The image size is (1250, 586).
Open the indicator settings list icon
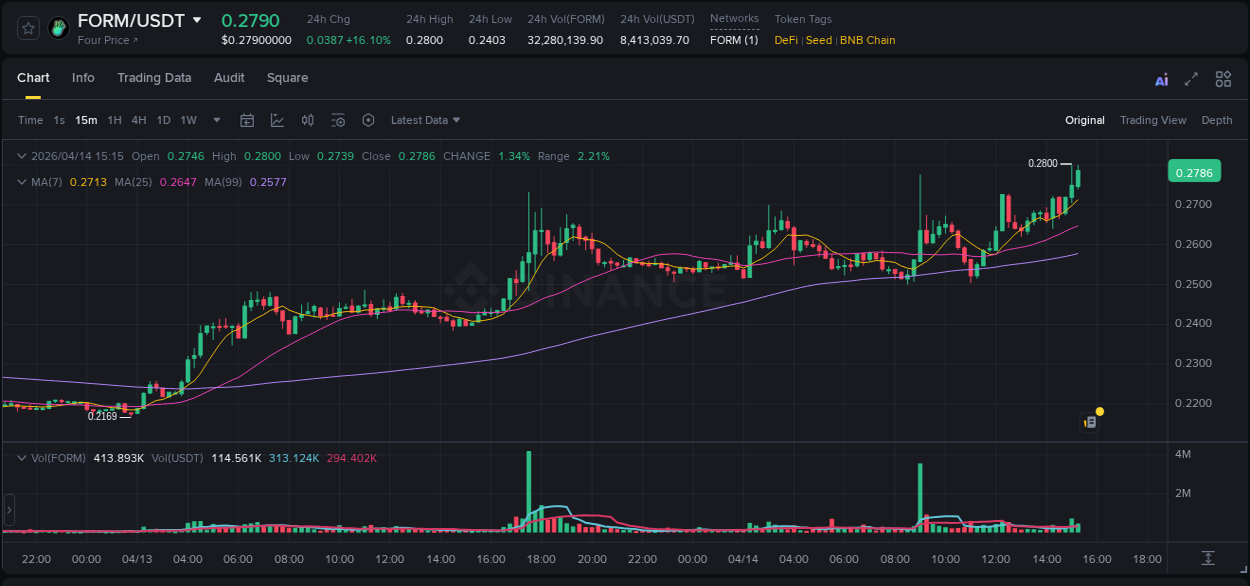pyautogui.click(x=338, y=120)
